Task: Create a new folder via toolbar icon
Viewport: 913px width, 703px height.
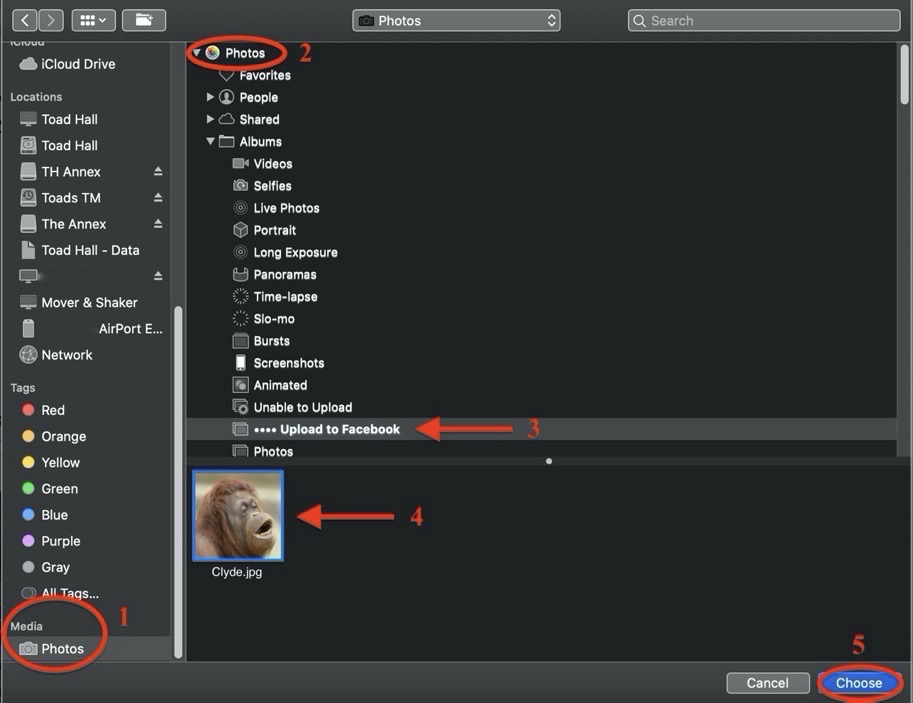Action: (x=144, y=20)
